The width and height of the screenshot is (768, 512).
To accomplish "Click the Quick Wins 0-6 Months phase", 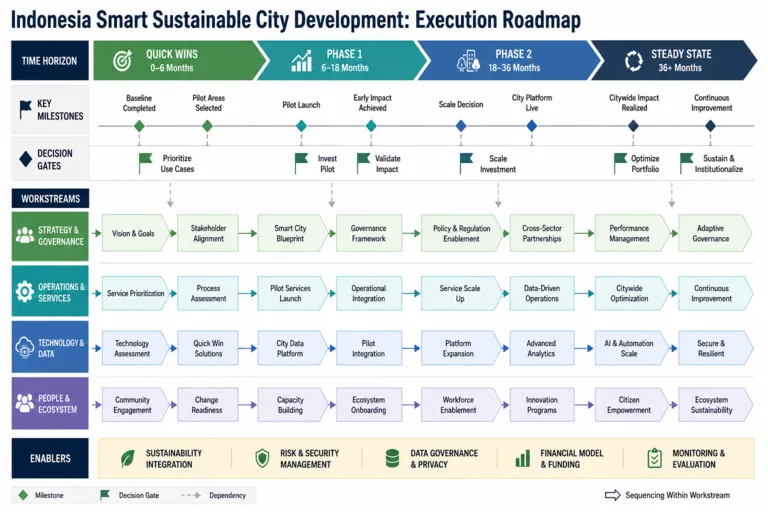I will click(x=180, y=60).
